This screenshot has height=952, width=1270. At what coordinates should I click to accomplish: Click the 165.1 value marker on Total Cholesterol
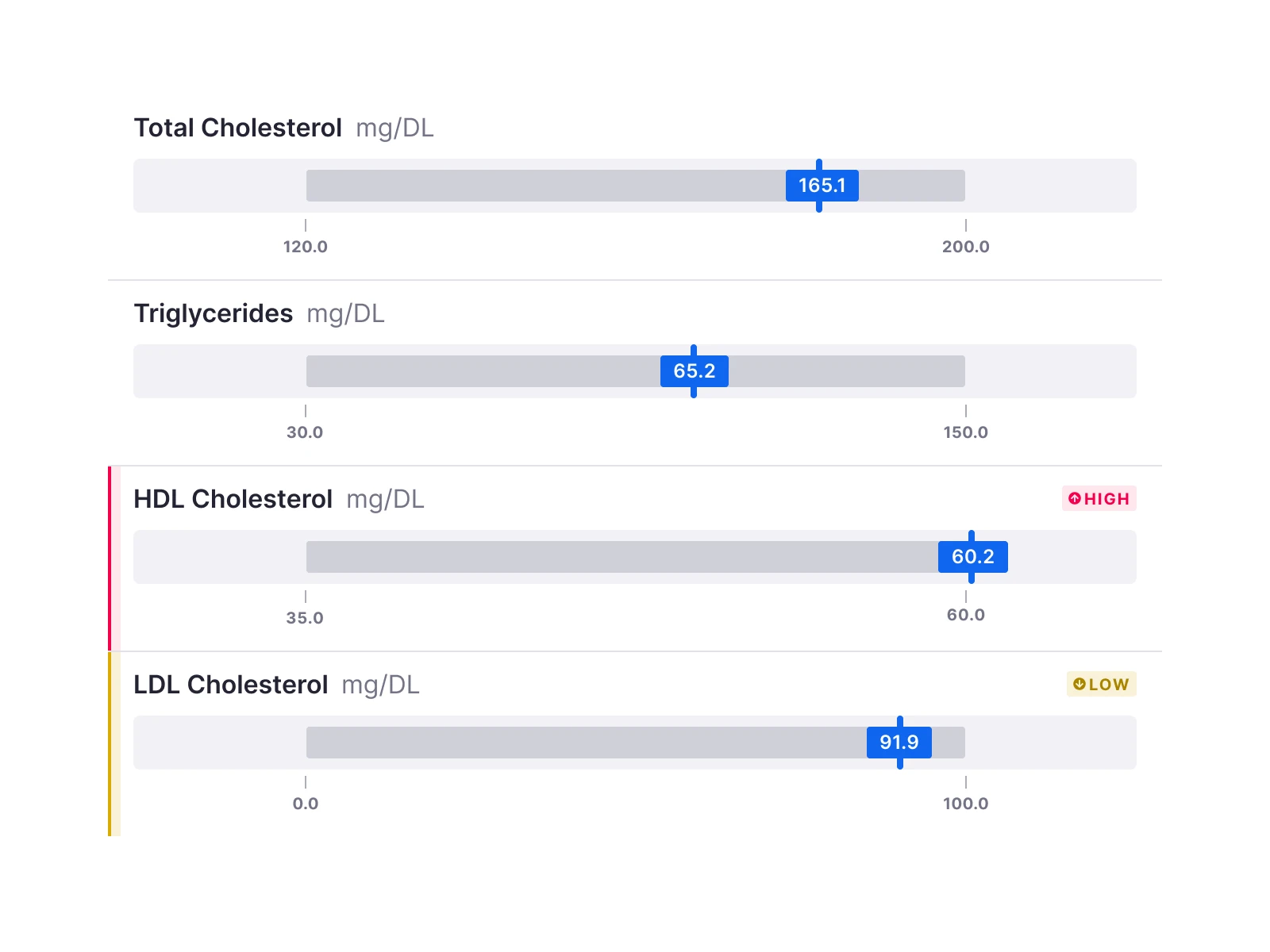pyautogui.click(x=821, y=185)
